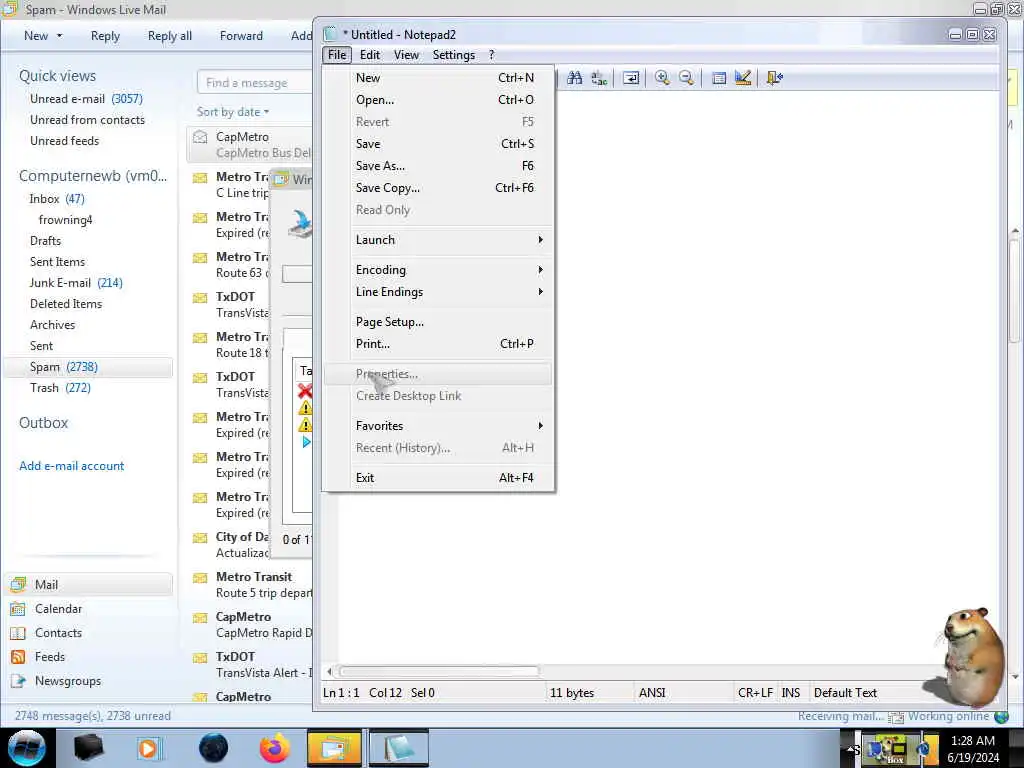Viewport: 1024px width, 768px height.
Task: Open the Sort by date dropdown
Action: tap(233, 112)
